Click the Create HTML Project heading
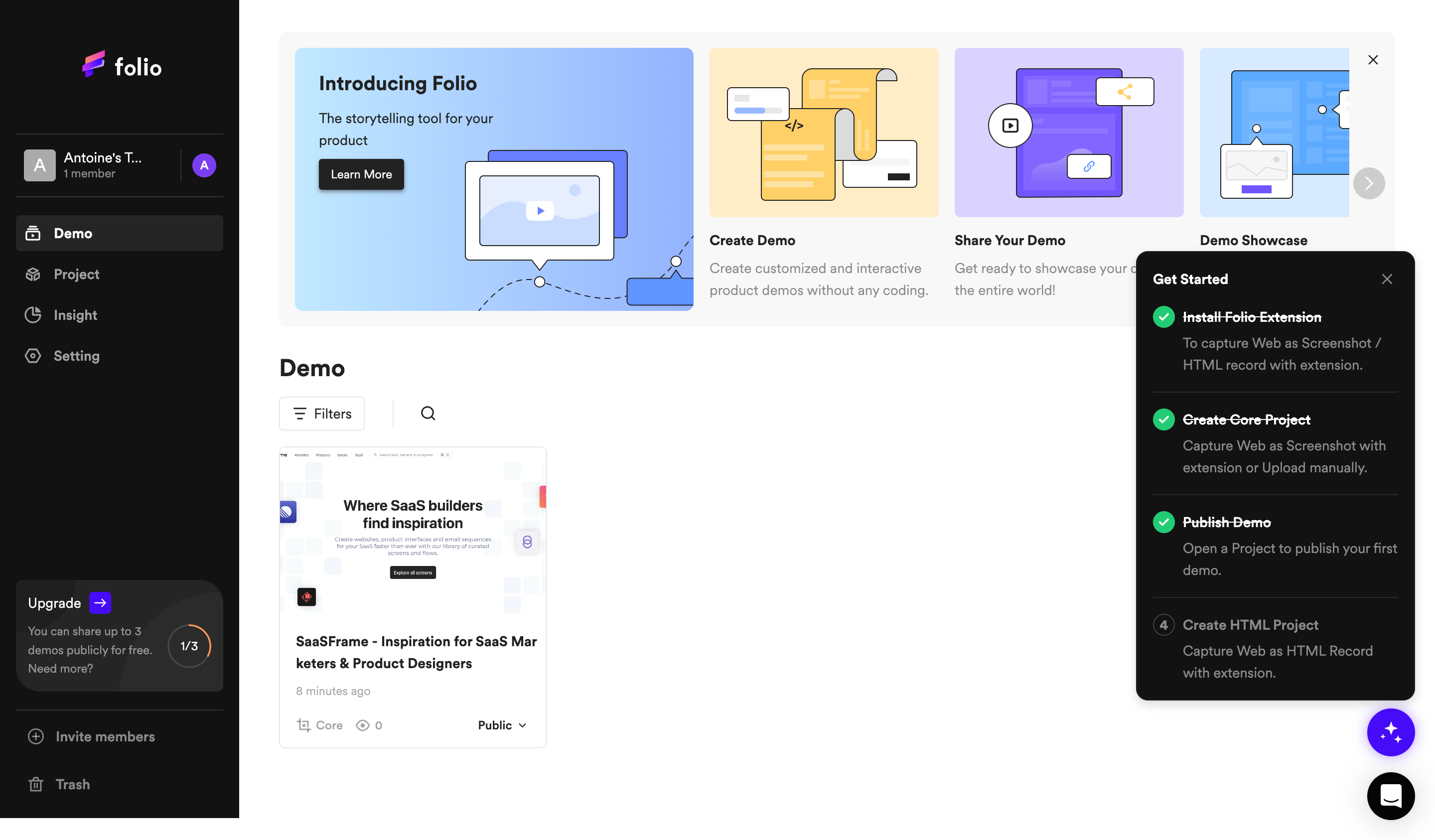This screenshot has width=1435, height=840. coord(1250,625)
